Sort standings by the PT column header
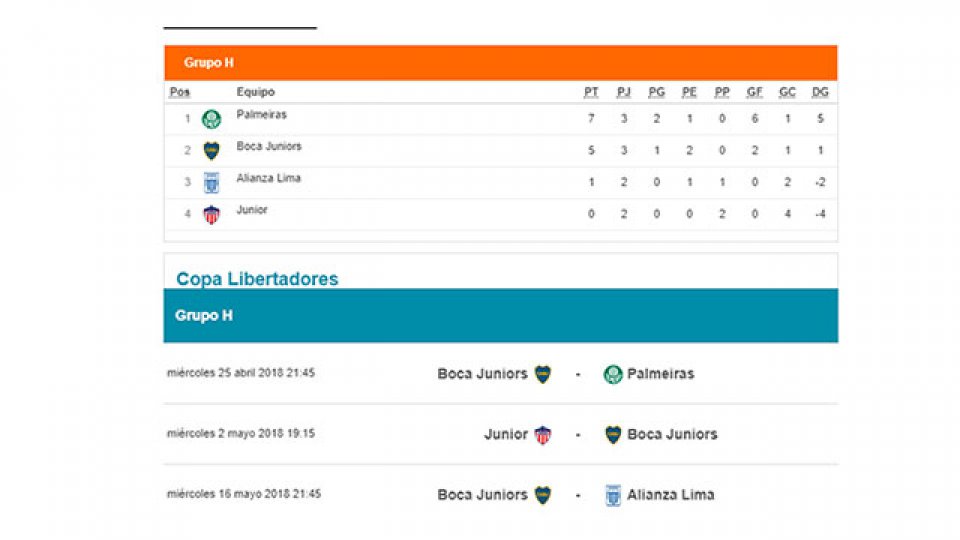Screen dimensions: 960x540 click(x=591, y=92)
